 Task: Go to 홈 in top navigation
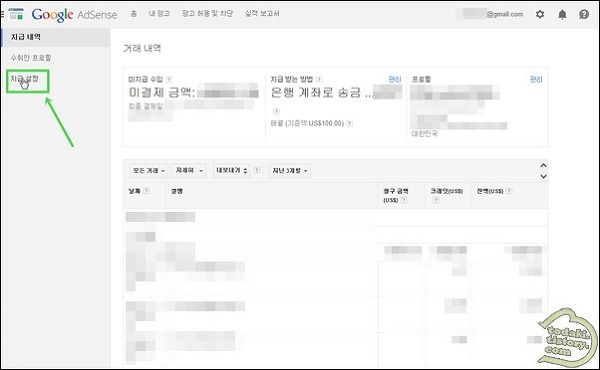(x=134, y=14)
